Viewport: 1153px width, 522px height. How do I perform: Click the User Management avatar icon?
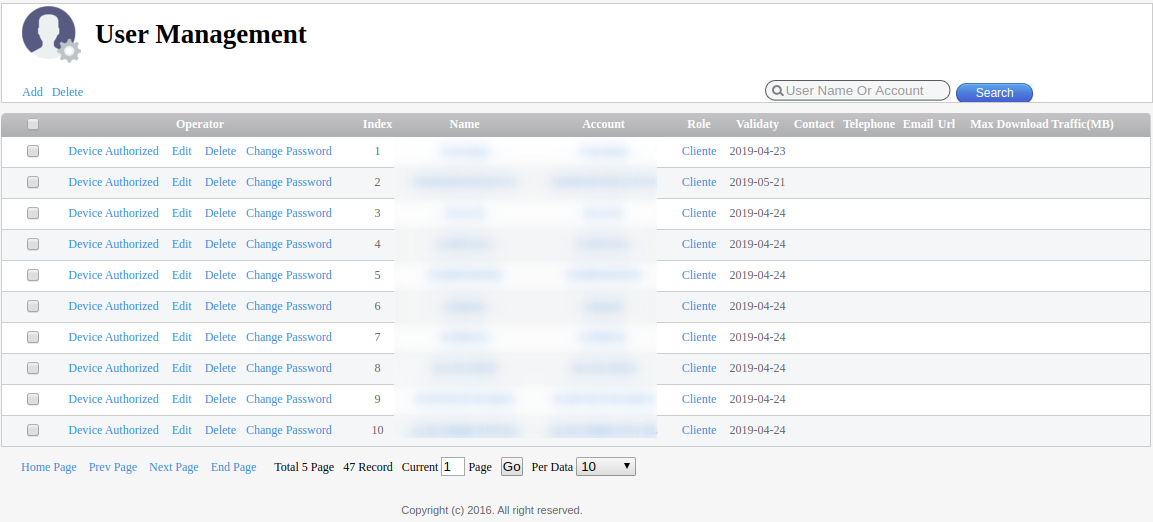(50, 34)
